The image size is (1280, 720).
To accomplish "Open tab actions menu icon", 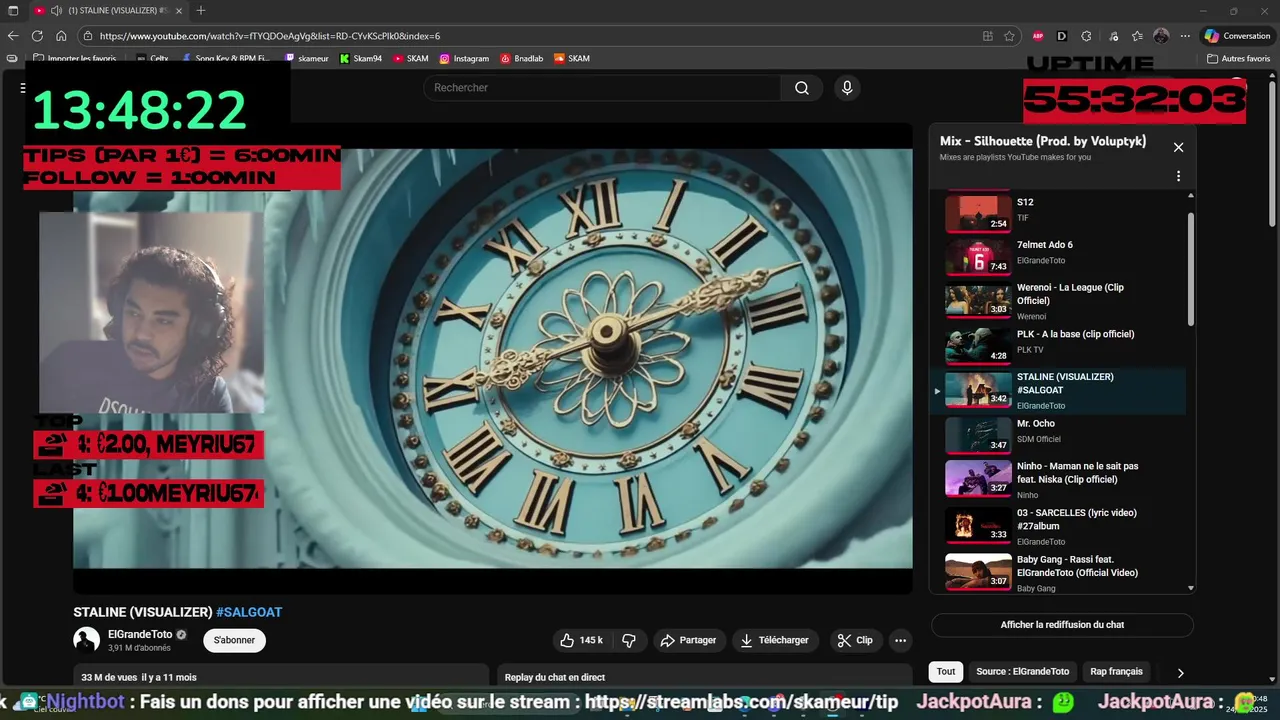I will [13, 11].
